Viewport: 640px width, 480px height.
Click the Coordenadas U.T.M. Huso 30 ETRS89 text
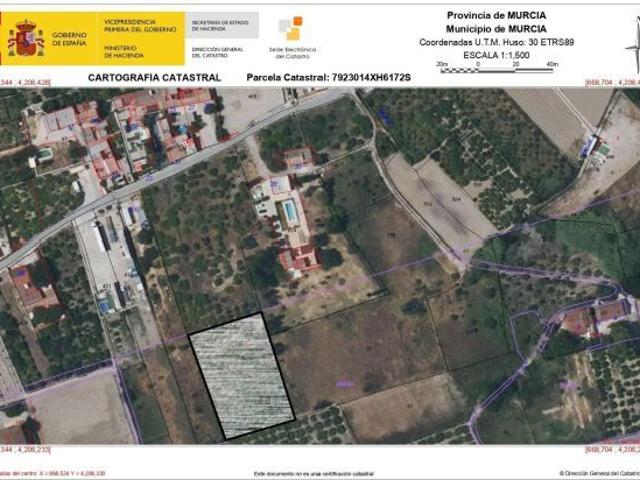click(x=496, y=41)
